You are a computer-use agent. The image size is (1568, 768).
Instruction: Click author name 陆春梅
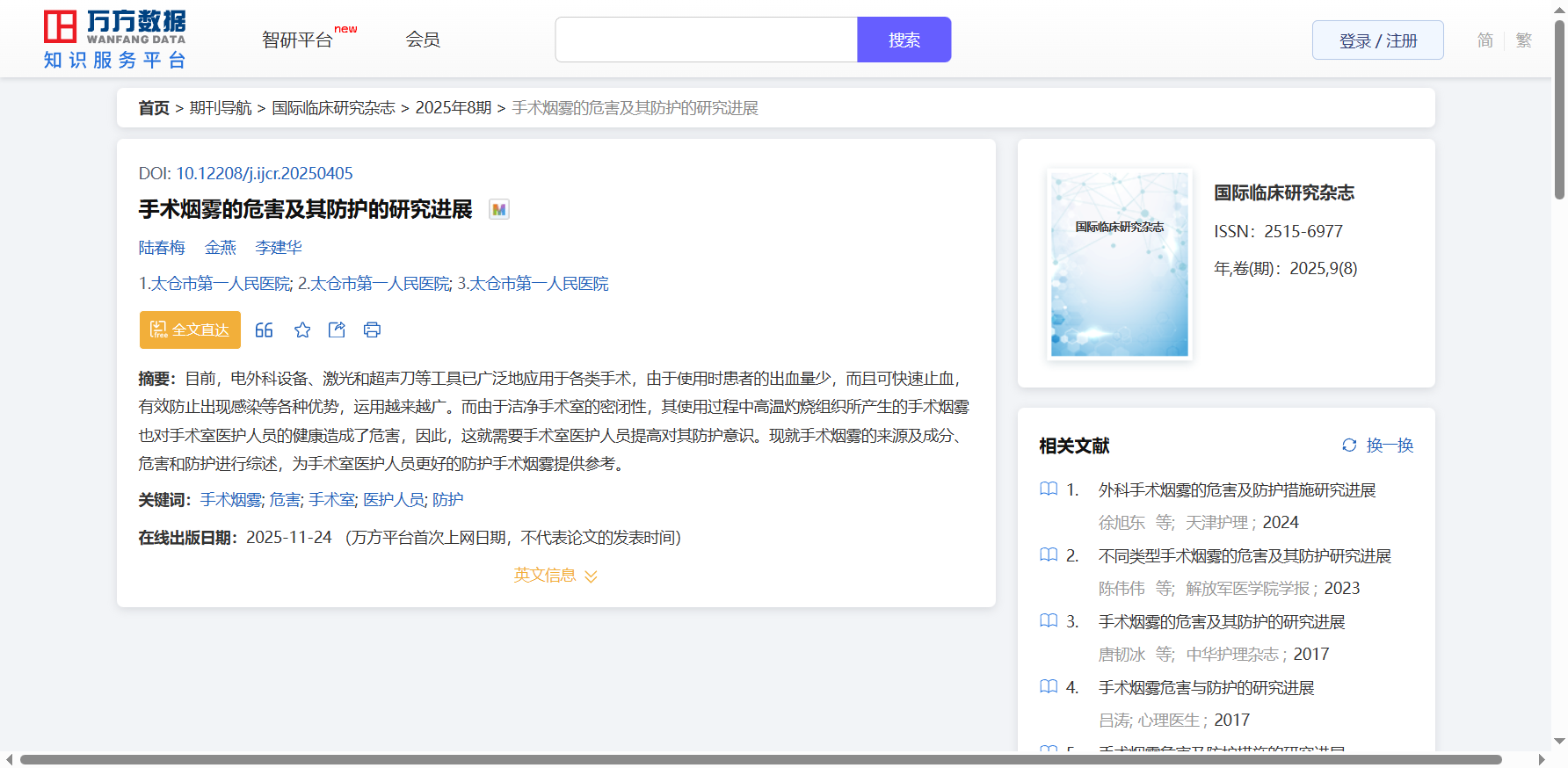pos(162,248)
